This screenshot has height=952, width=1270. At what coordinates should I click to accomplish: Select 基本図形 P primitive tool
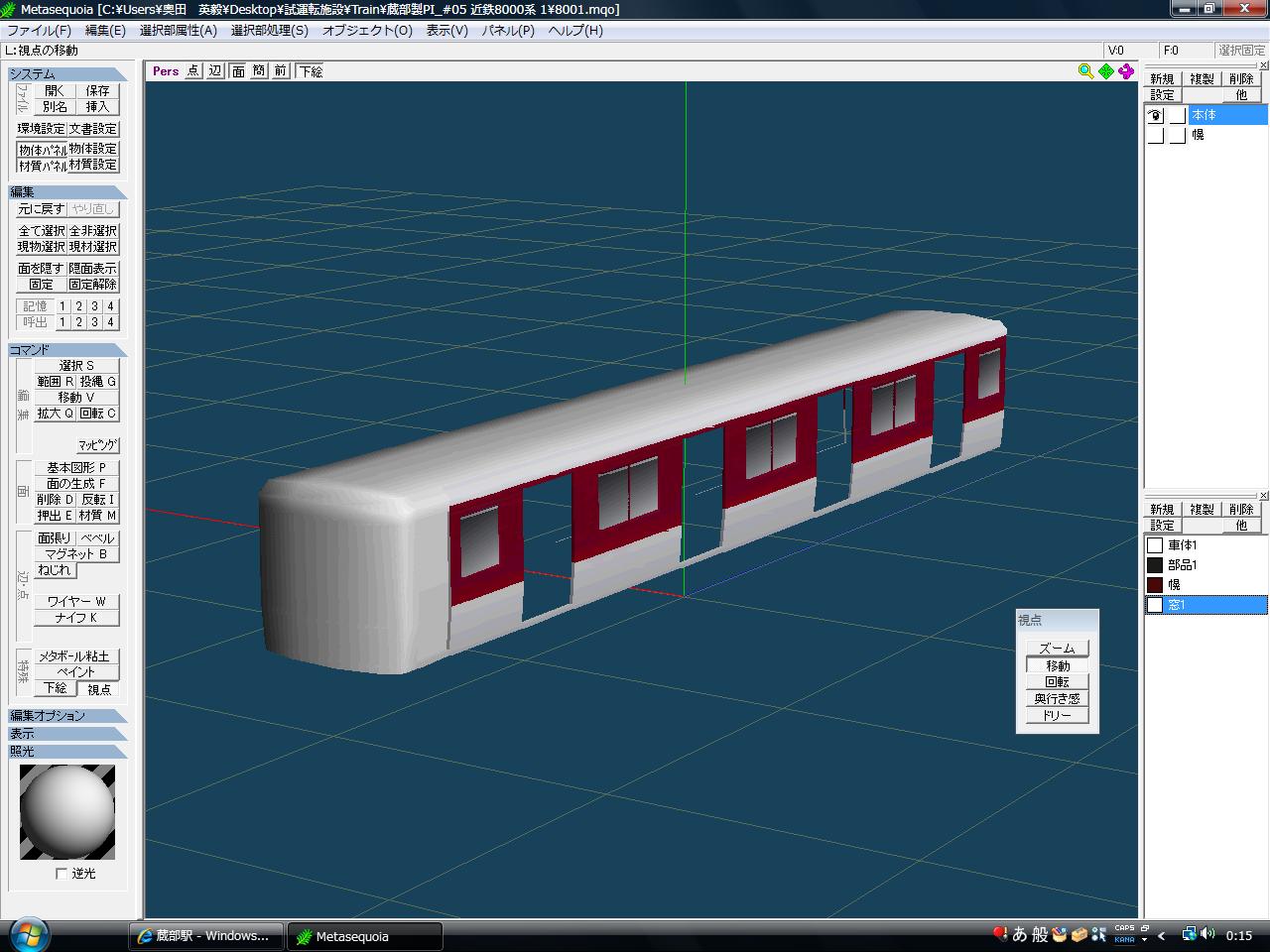[x=76, y=468]
